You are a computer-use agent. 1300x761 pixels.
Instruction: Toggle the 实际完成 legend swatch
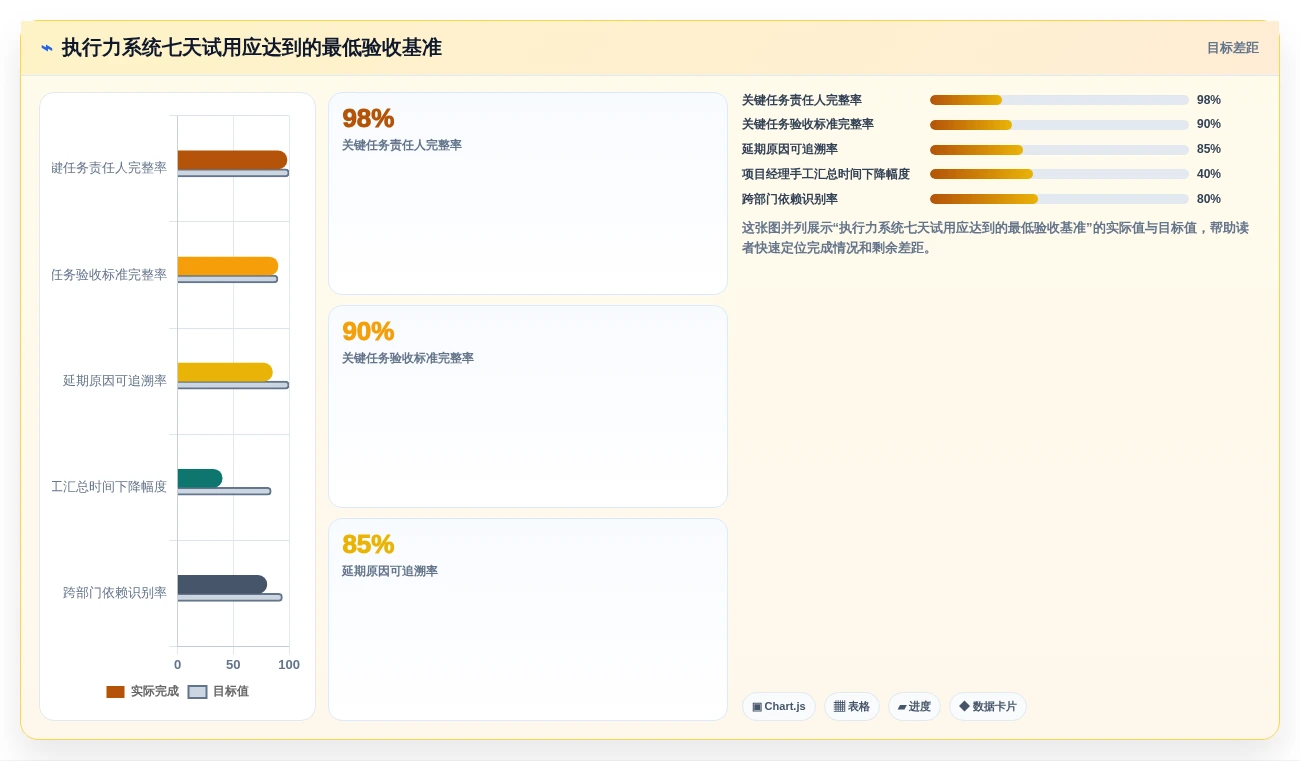coord(116,691)
